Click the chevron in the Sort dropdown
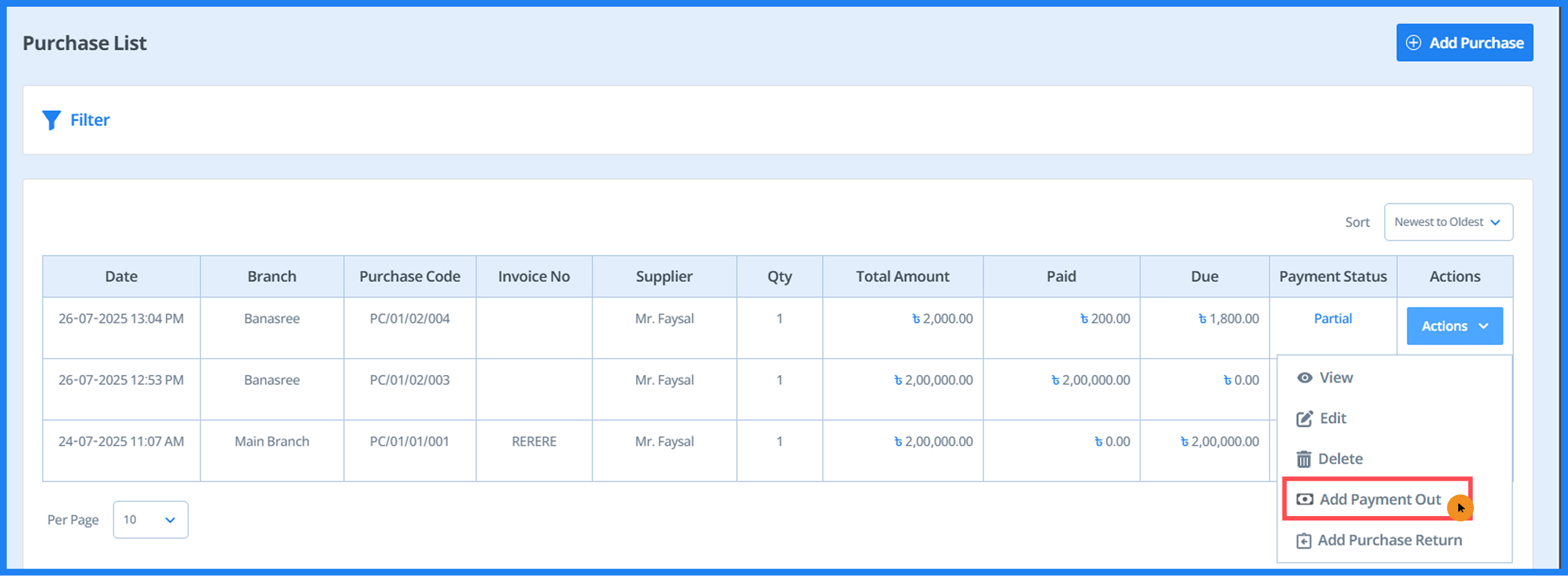This screenshot has height=576, width=1568. pyautogui.click(x=1495, y=222)
